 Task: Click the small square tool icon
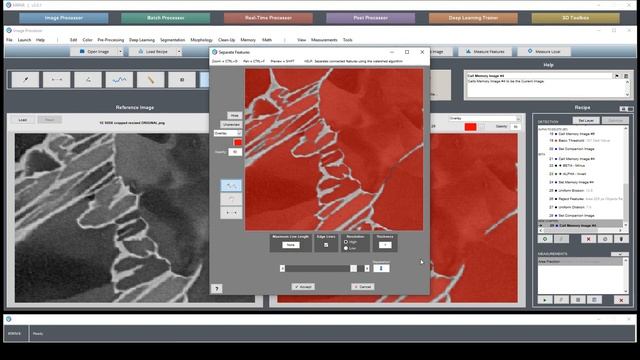[182, 80]
